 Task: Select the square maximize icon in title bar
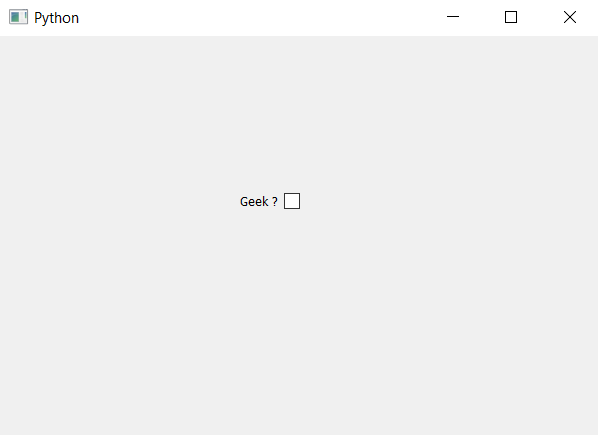pyautogui.click(x=511, y=17)
